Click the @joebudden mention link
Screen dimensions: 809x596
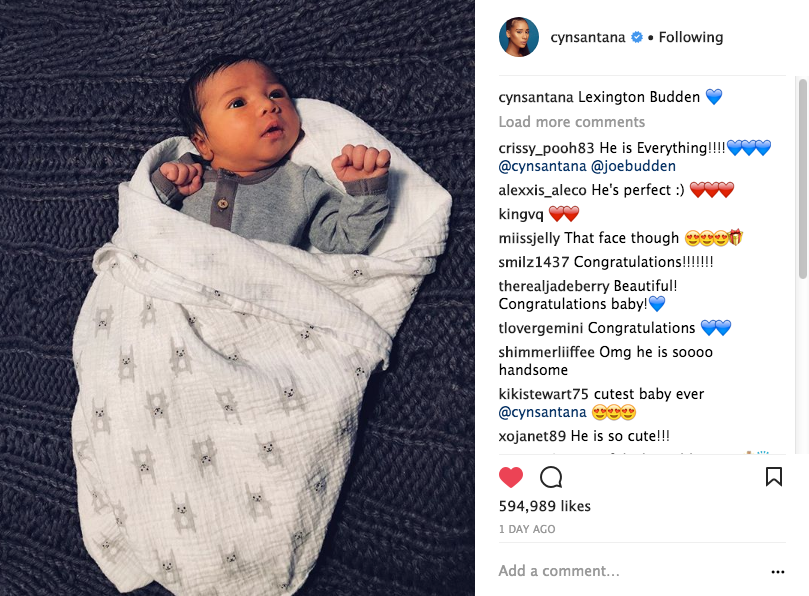633,166
